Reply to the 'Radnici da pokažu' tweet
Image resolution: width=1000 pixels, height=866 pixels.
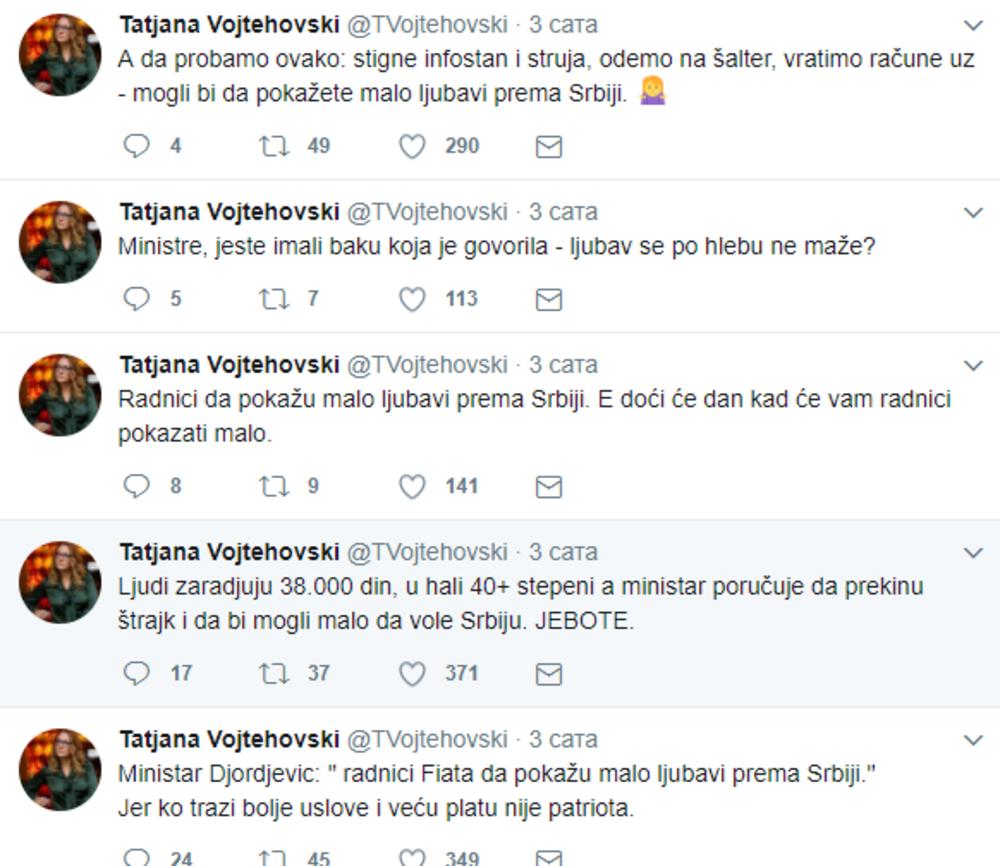coord(136,487)
